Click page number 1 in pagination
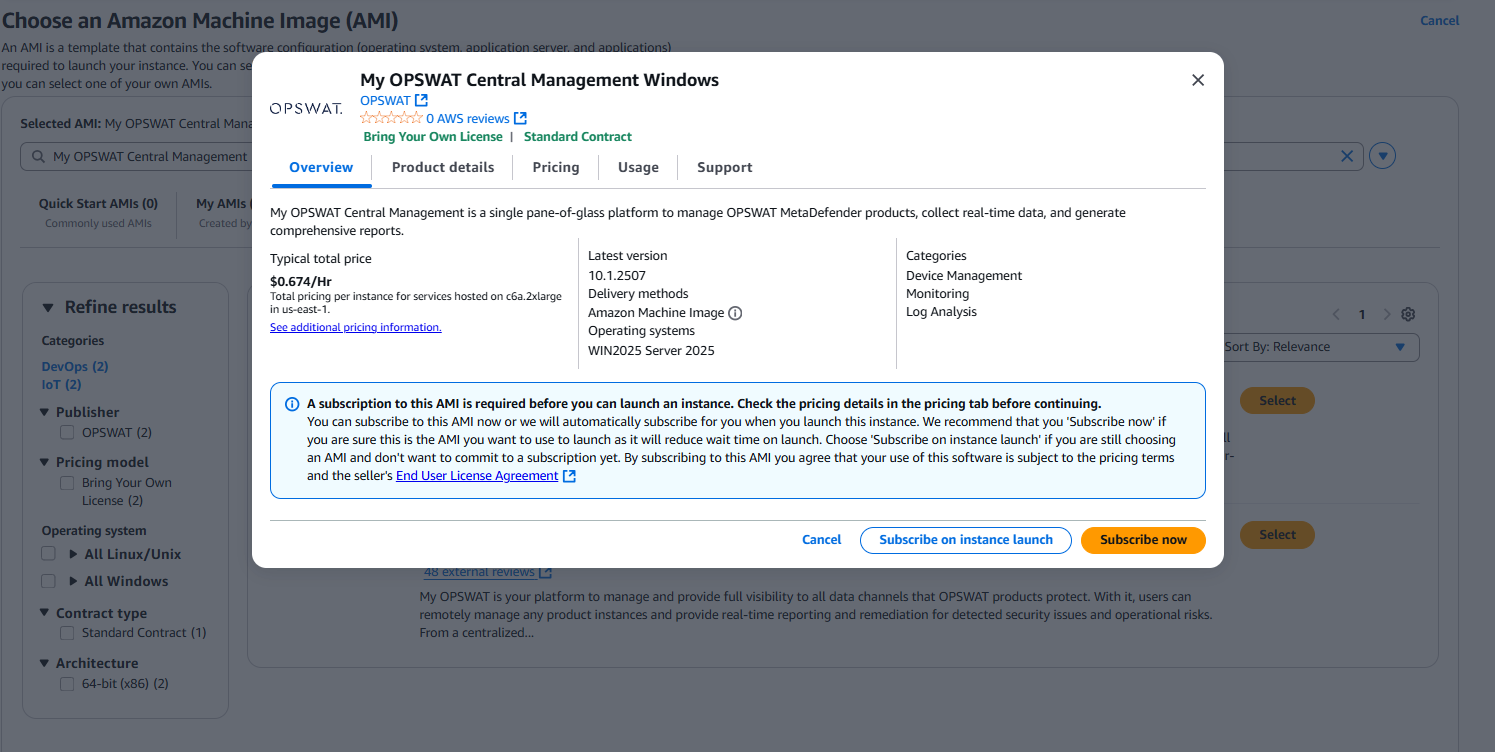The image size is (1495, 752). click(1362, 315)
